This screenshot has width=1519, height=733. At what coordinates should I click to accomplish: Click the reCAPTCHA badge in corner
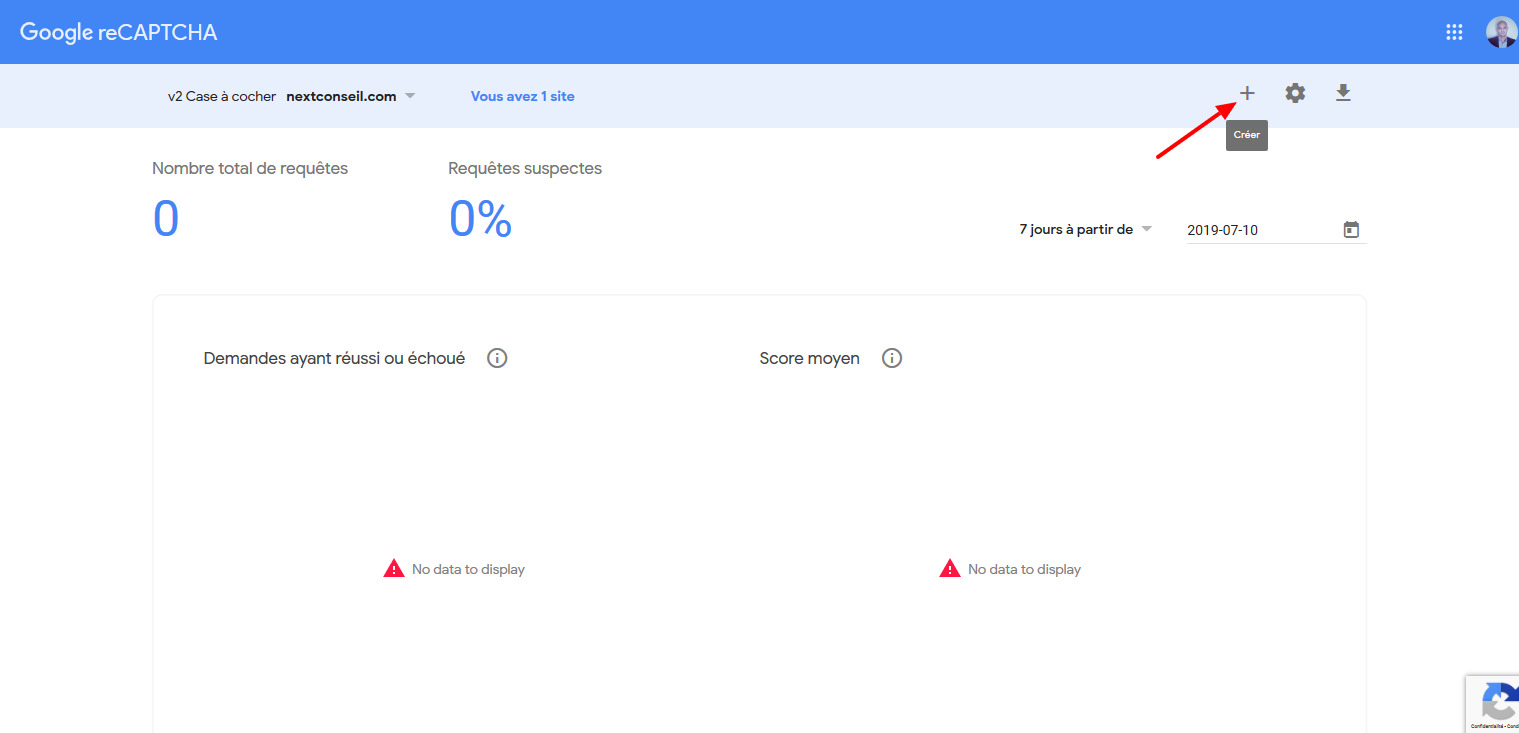click(1492, 703)
